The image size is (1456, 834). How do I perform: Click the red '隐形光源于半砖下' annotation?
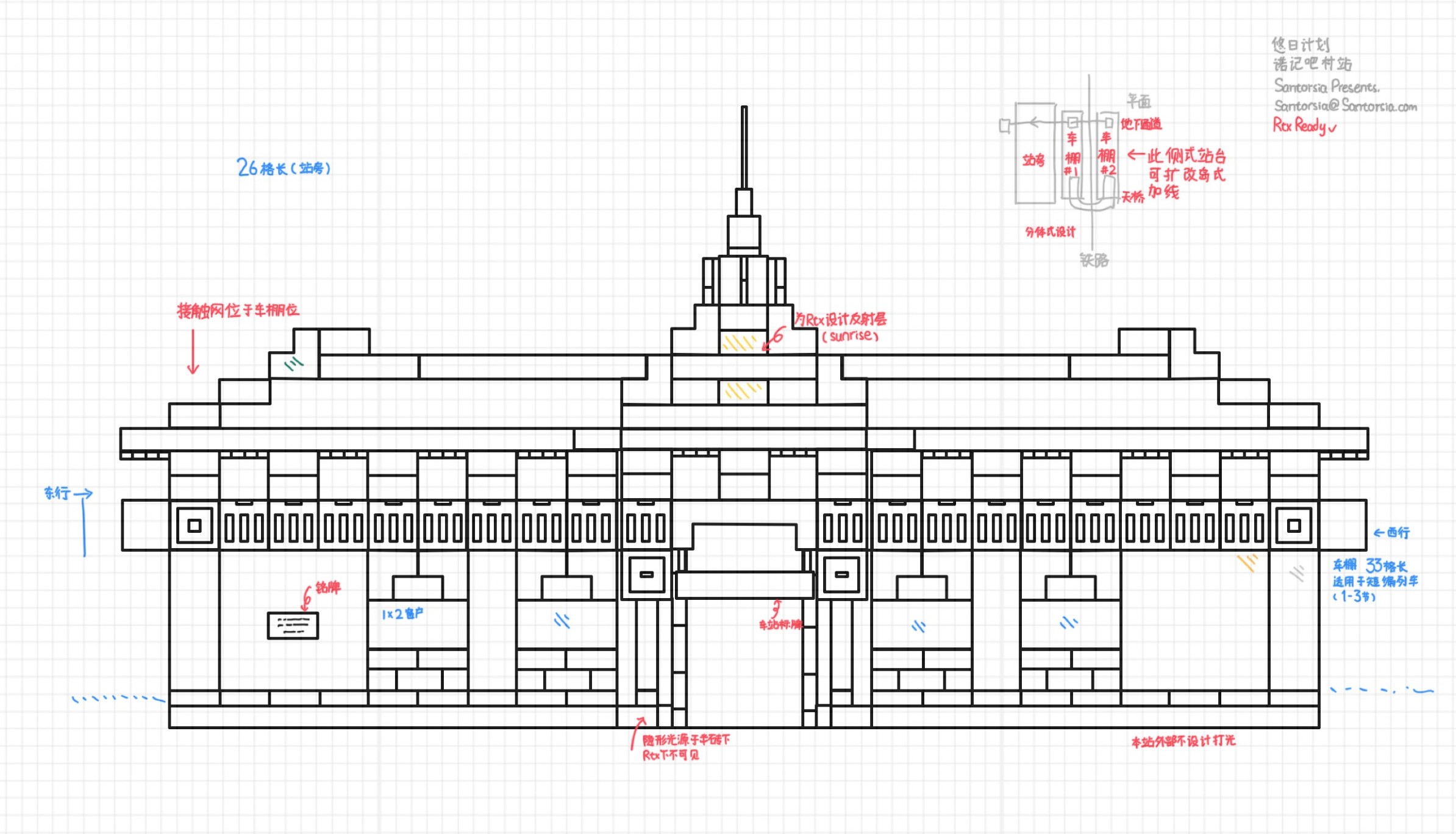685,740
